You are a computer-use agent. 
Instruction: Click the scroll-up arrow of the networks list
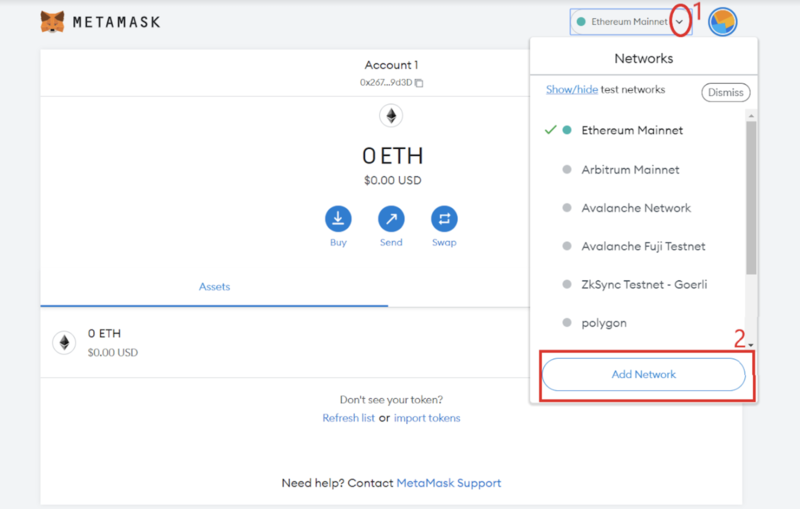point(751,116)
